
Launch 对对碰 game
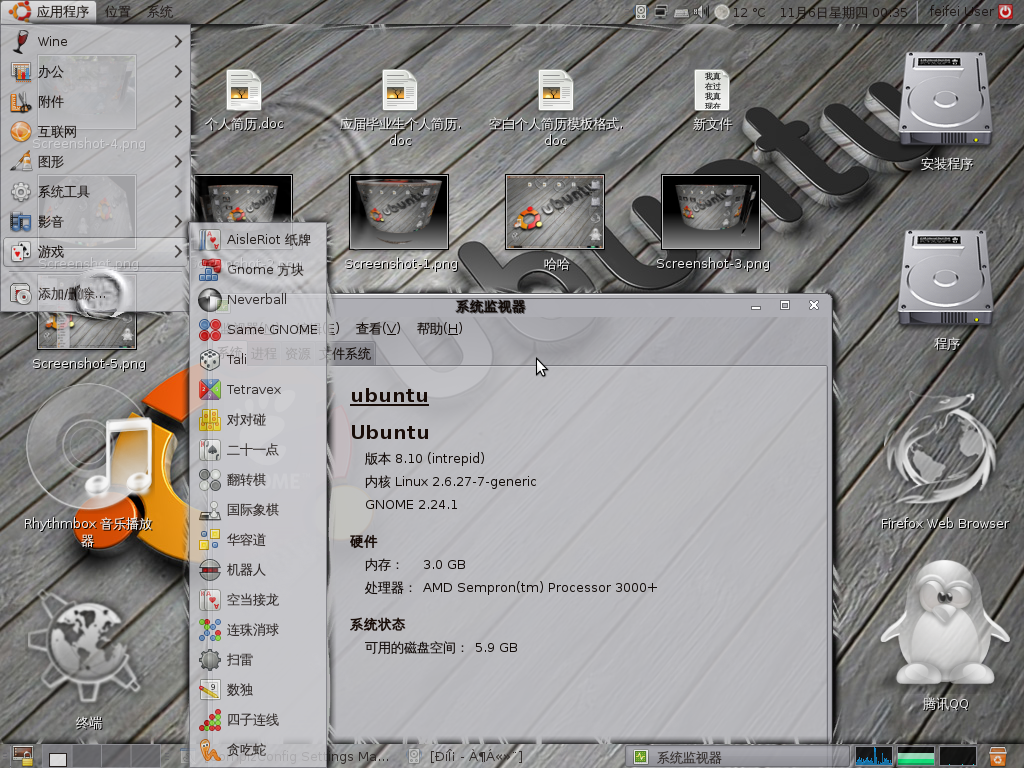tap(257, 420)
